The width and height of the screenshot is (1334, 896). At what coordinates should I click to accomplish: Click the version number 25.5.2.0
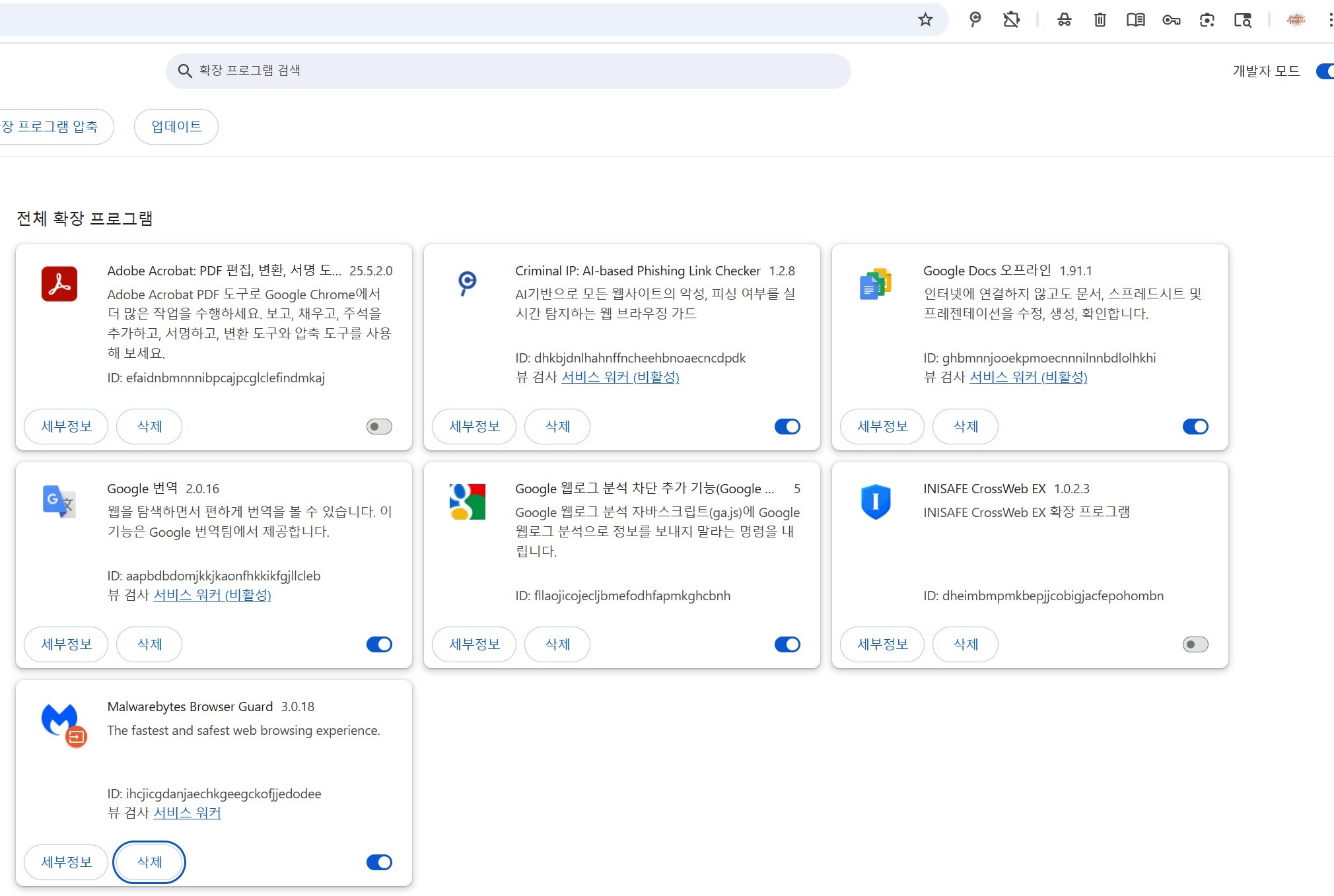(x=370, y=271)
